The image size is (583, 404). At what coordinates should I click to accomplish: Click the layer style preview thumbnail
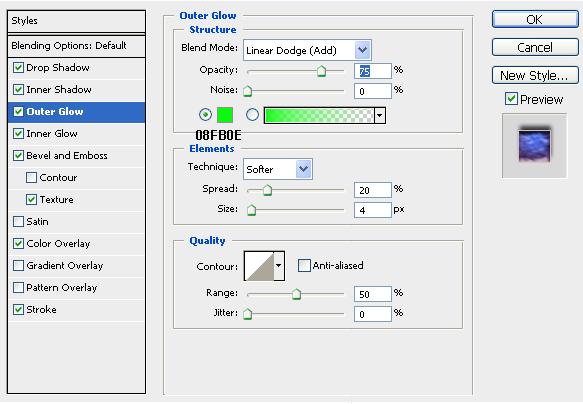(534, 146)
